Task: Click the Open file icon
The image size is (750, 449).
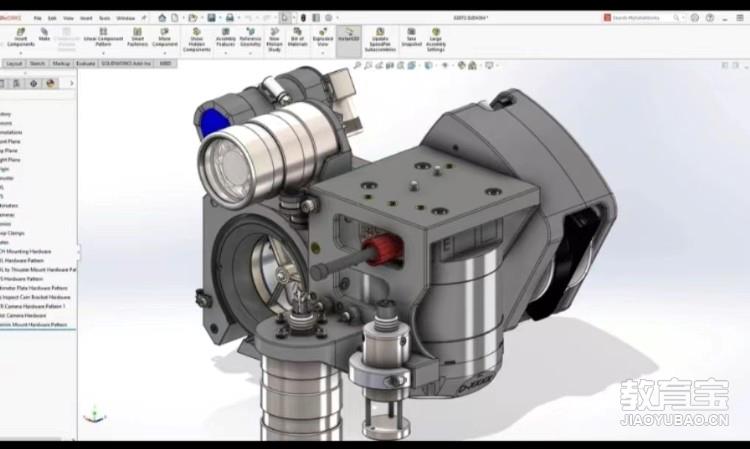Action: 192,18
